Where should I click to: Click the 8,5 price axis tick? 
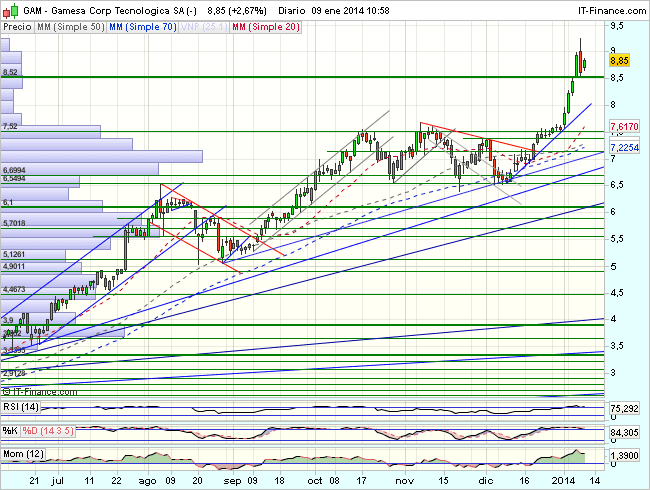pos(617,78)
